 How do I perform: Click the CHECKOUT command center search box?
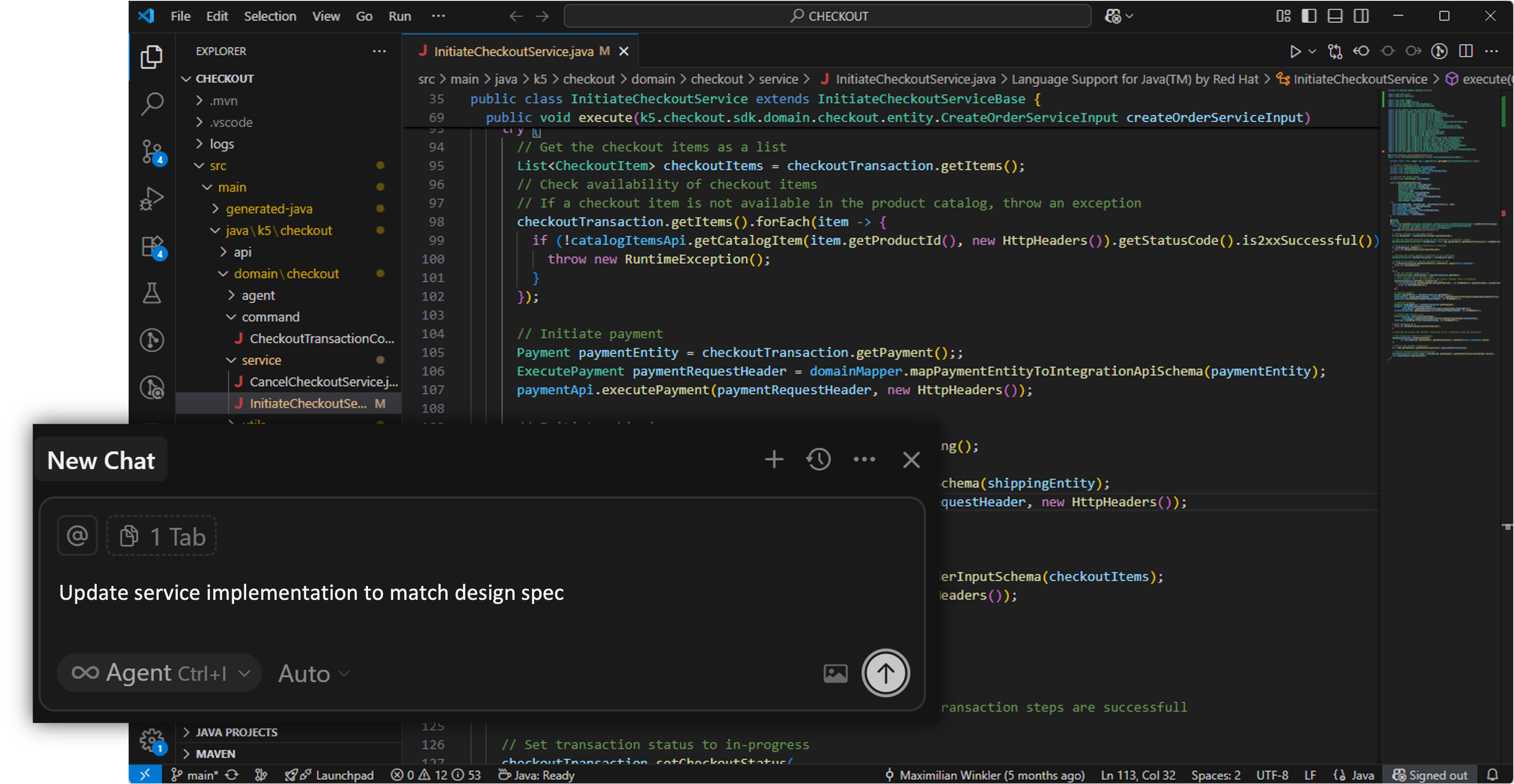[x=827, y=16]
